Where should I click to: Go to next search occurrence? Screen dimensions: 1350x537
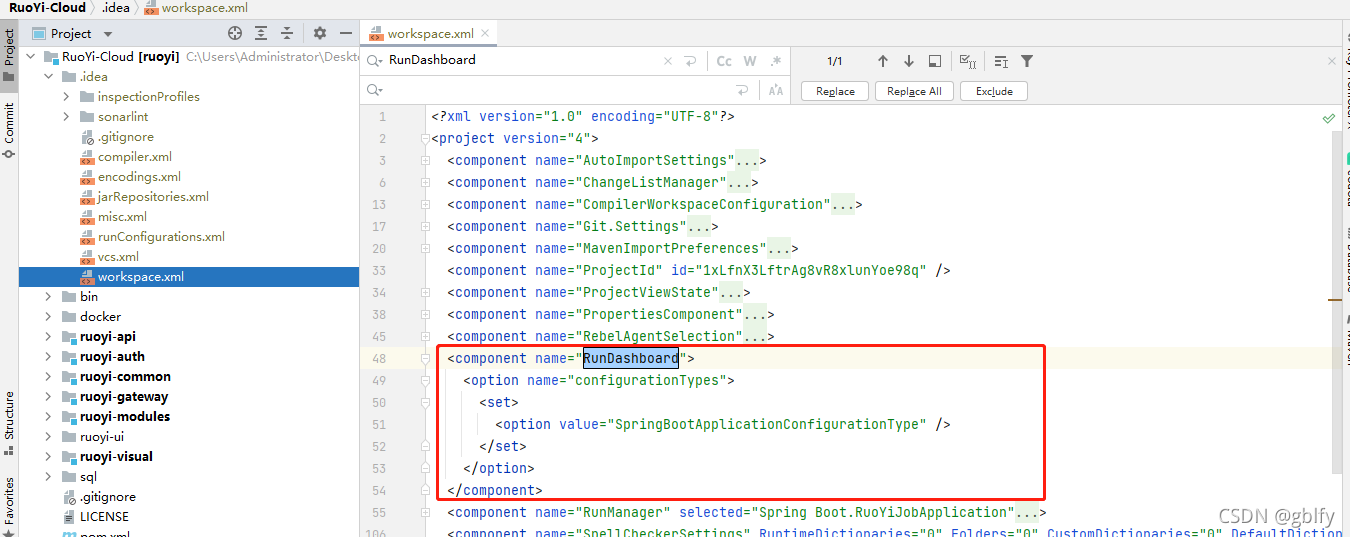click(908, 61)
